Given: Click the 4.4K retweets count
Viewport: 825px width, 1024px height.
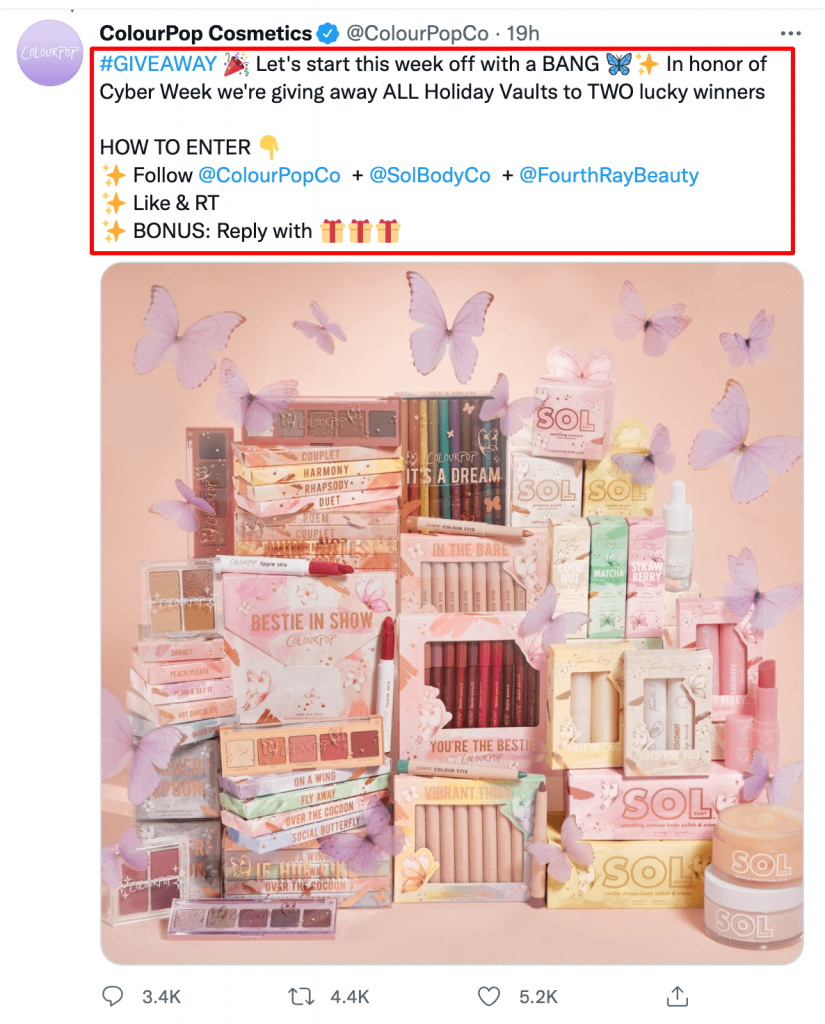Looking at the screenshot, I should [349, 997].
